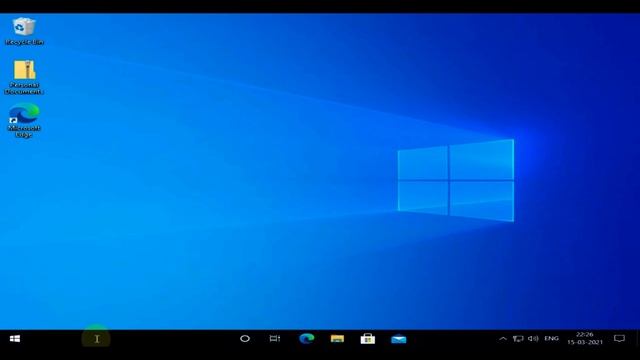Launch the Microsoft Edge desktop shortcut
Viewport: 640px width, 360px height.
(x=24, y=120)
